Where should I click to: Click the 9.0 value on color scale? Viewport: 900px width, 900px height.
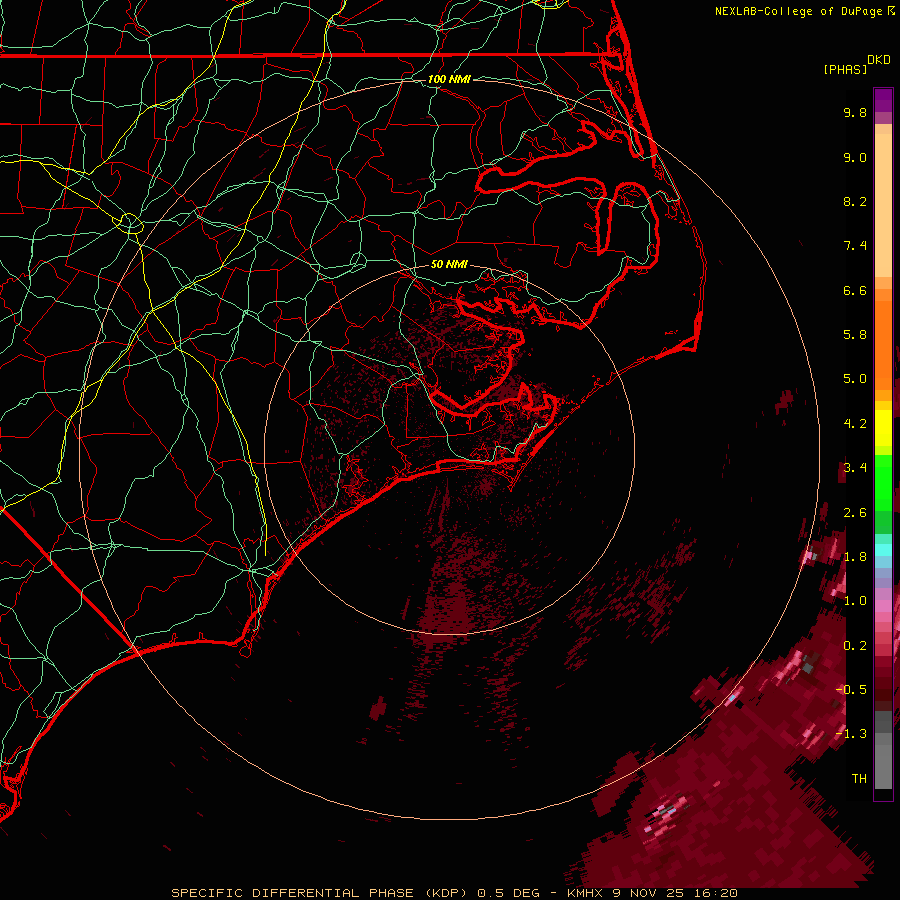coord(855,157)
